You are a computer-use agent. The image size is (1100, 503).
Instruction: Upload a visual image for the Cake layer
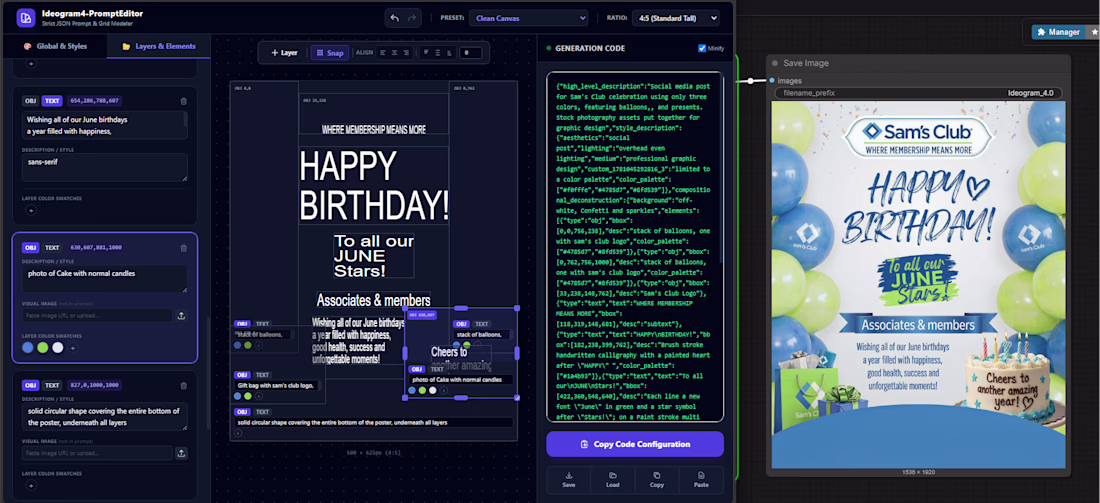tap(181, 316)
